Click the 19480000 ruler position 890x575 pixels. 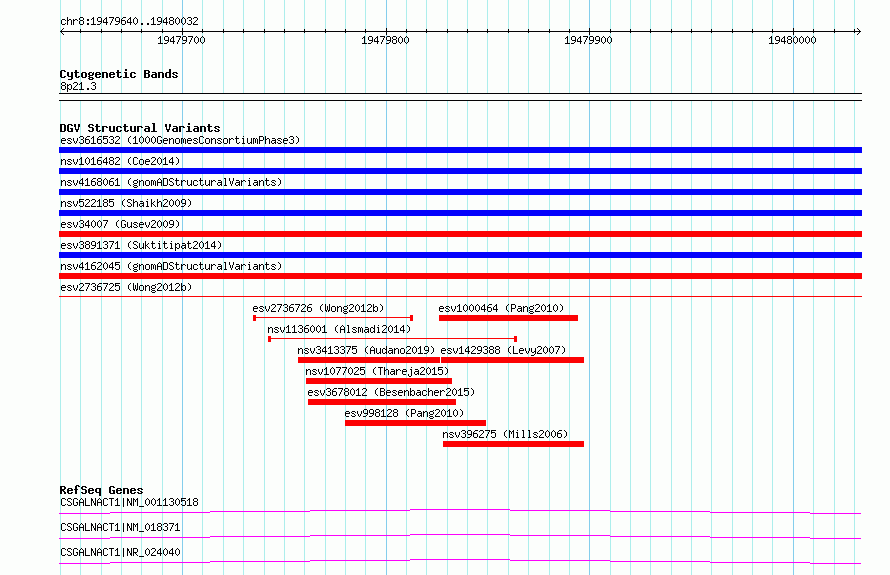792,40
